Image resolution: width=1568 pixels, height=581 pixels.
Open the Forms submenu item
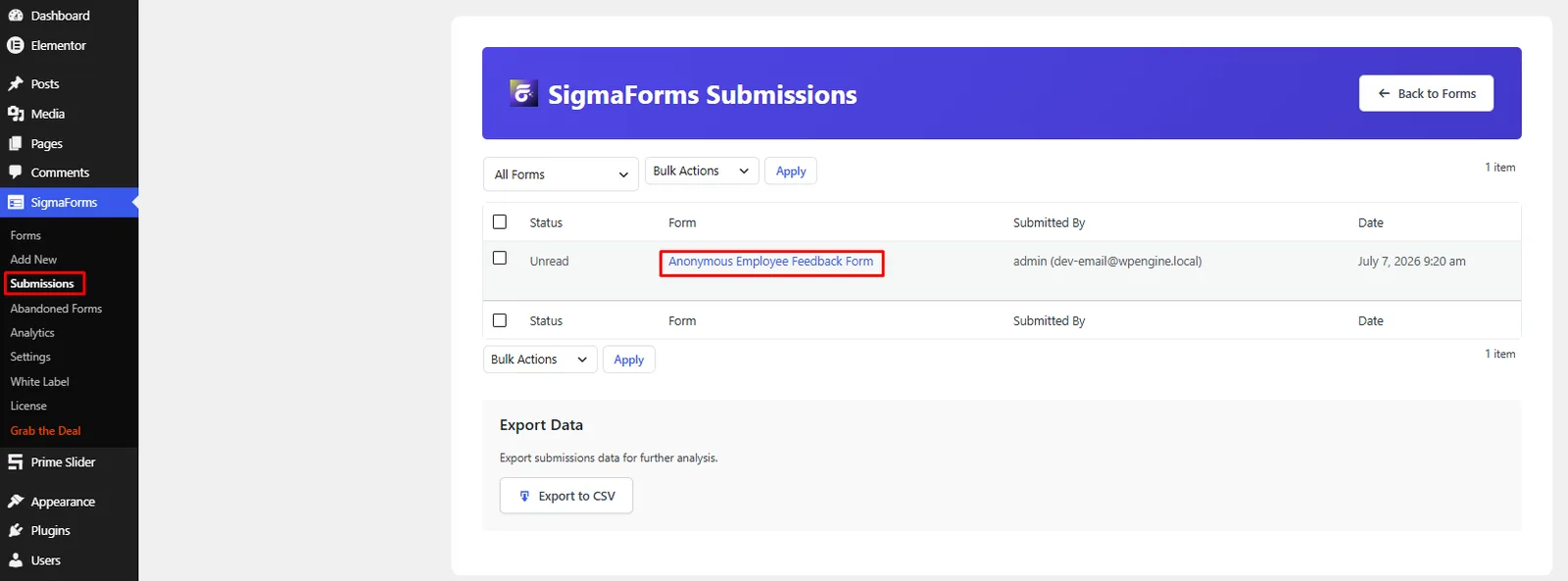[25, 236]
